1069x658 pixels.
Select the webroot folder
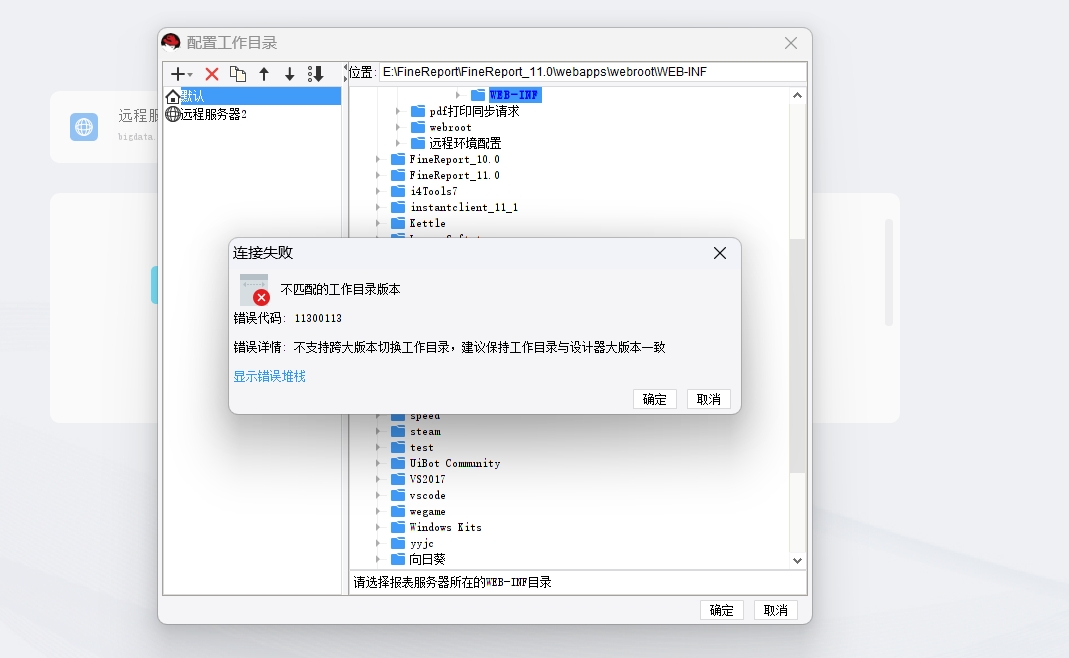click(x=450, y=127)
